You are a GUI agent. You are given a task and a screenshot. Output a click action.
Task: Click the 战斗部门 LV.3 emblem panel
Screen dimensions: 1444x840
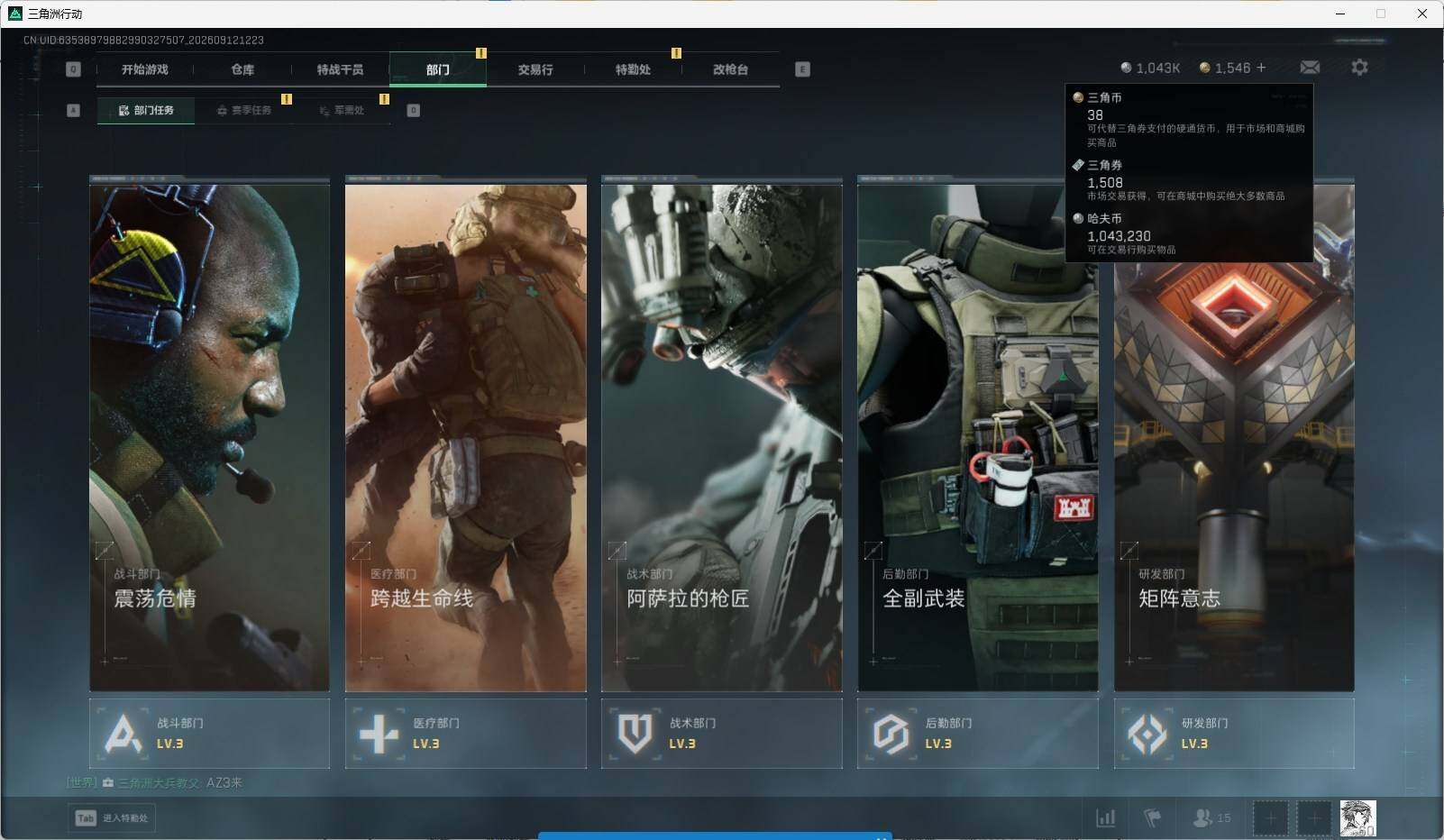[x=209, y=734]
